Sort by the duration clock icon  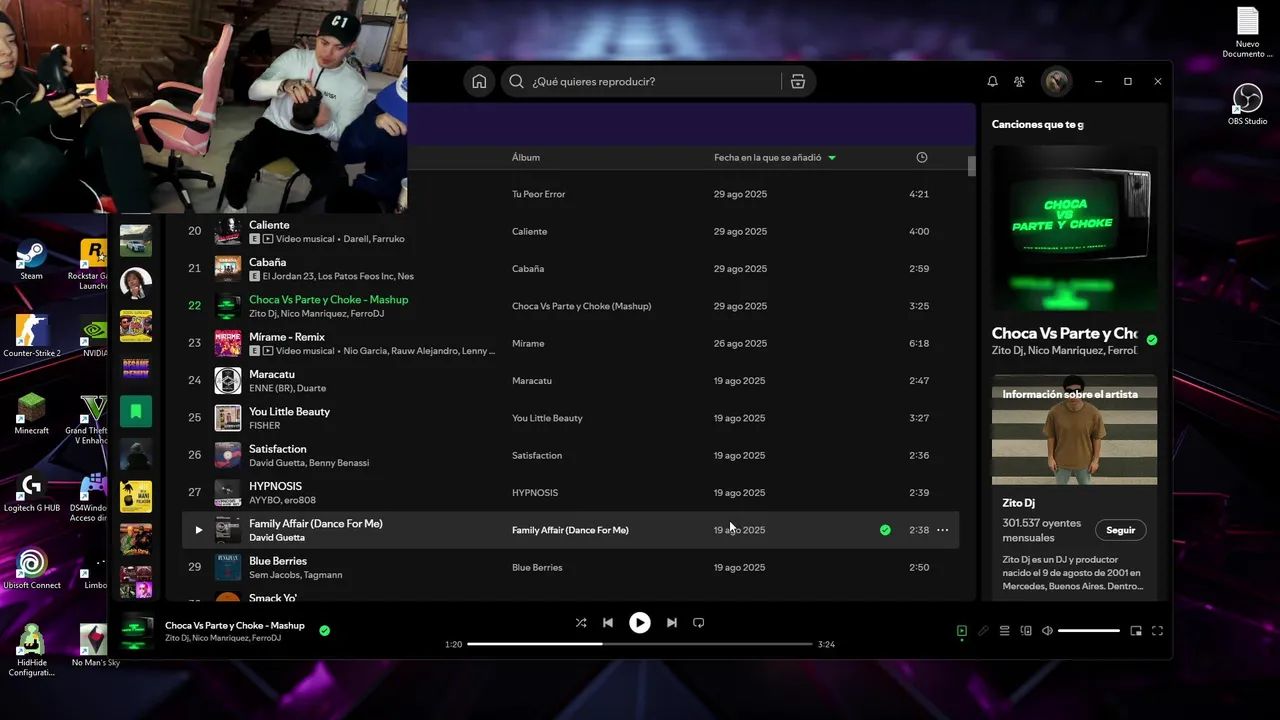pyautogui.click(x=922, y=157)
